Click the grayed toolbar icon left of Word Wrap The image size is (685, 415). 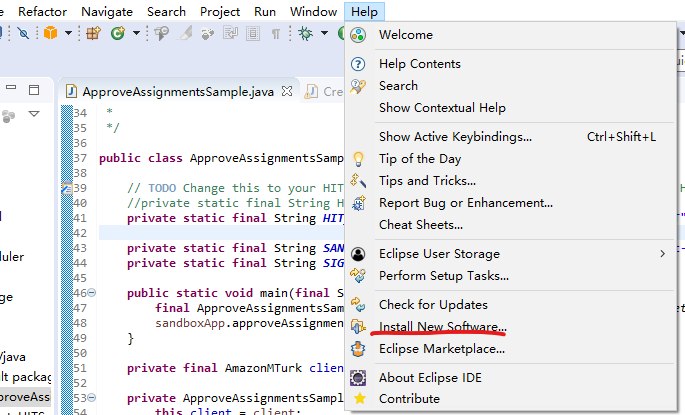pyautogui.click(x=208, y=34)
